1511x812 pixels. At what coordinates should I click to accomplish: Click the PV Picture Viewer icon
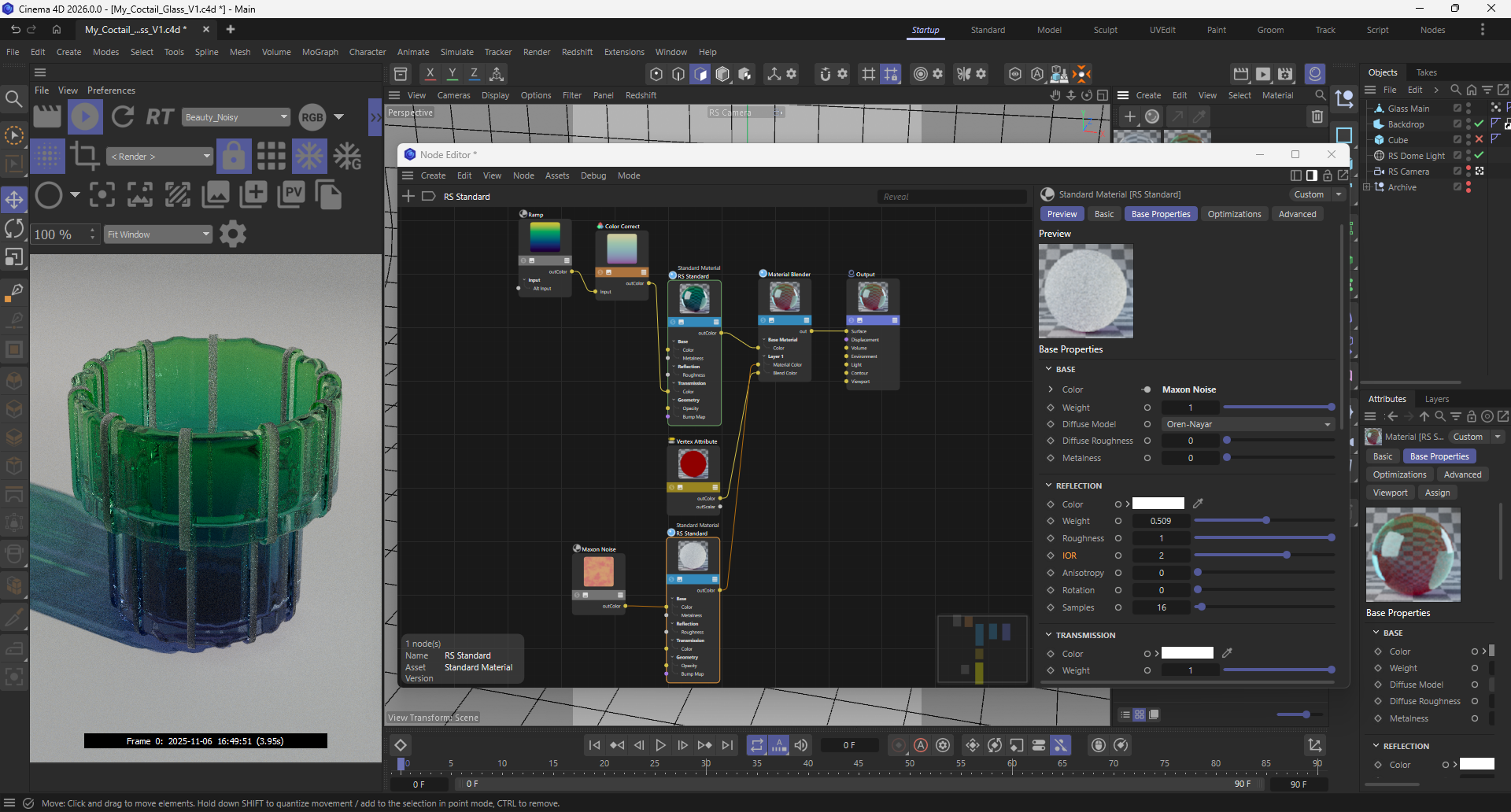click(290, 194)
